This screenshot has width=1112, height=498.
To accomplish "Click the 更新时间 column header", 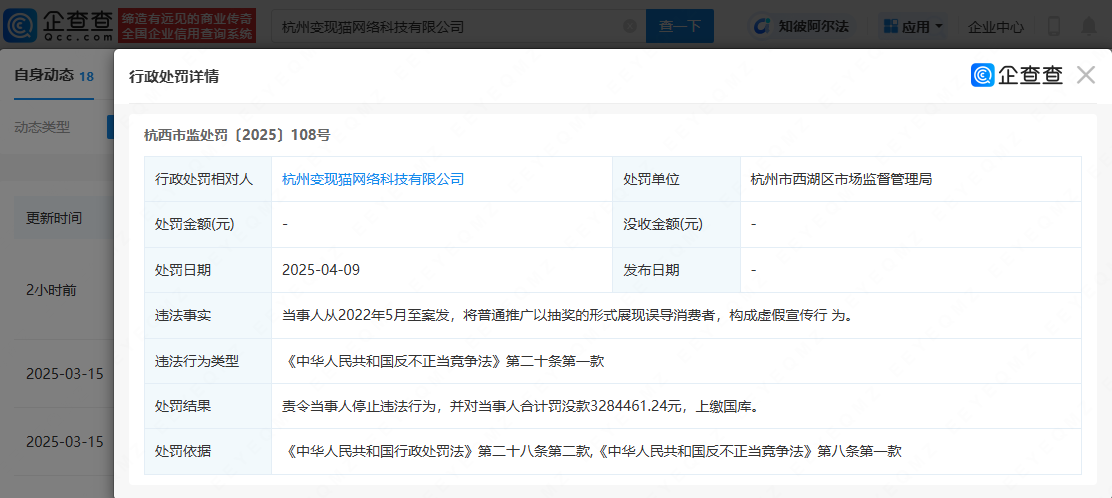I will click(54, 218).
